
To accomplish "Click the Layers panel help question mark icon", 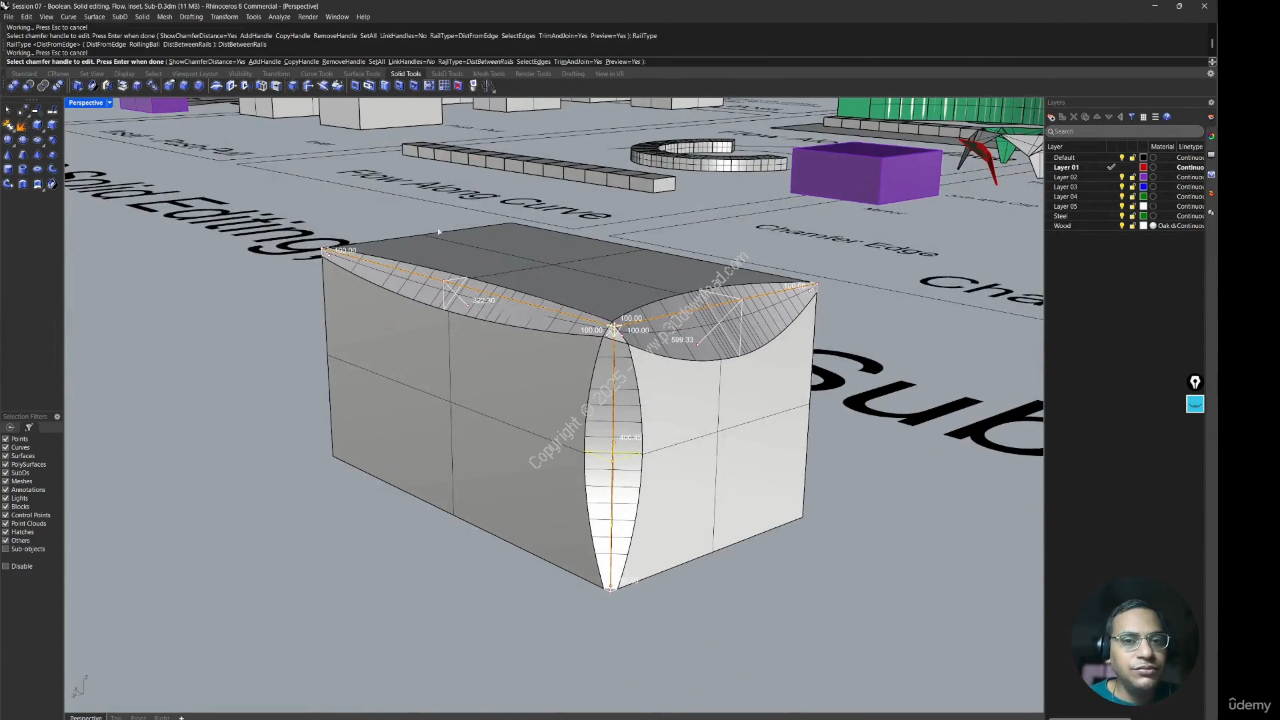I will (x=1166, y=117).
